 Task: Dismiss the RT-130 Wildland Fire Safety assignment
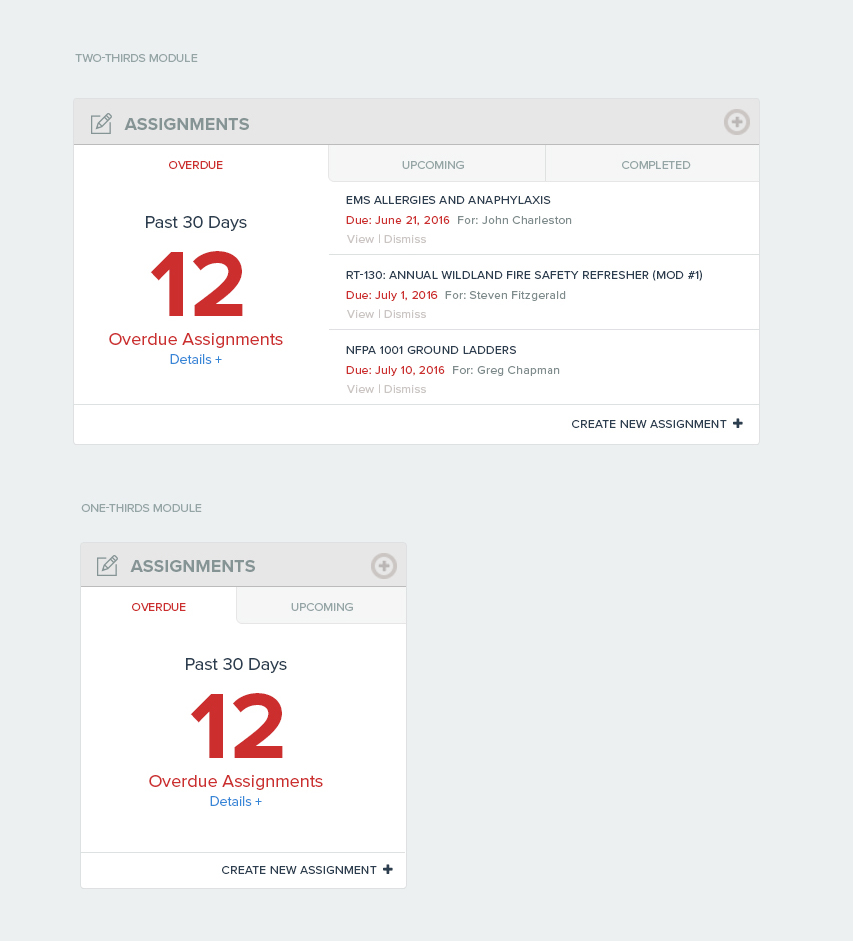pyautogui.click(x=405, y=314)
